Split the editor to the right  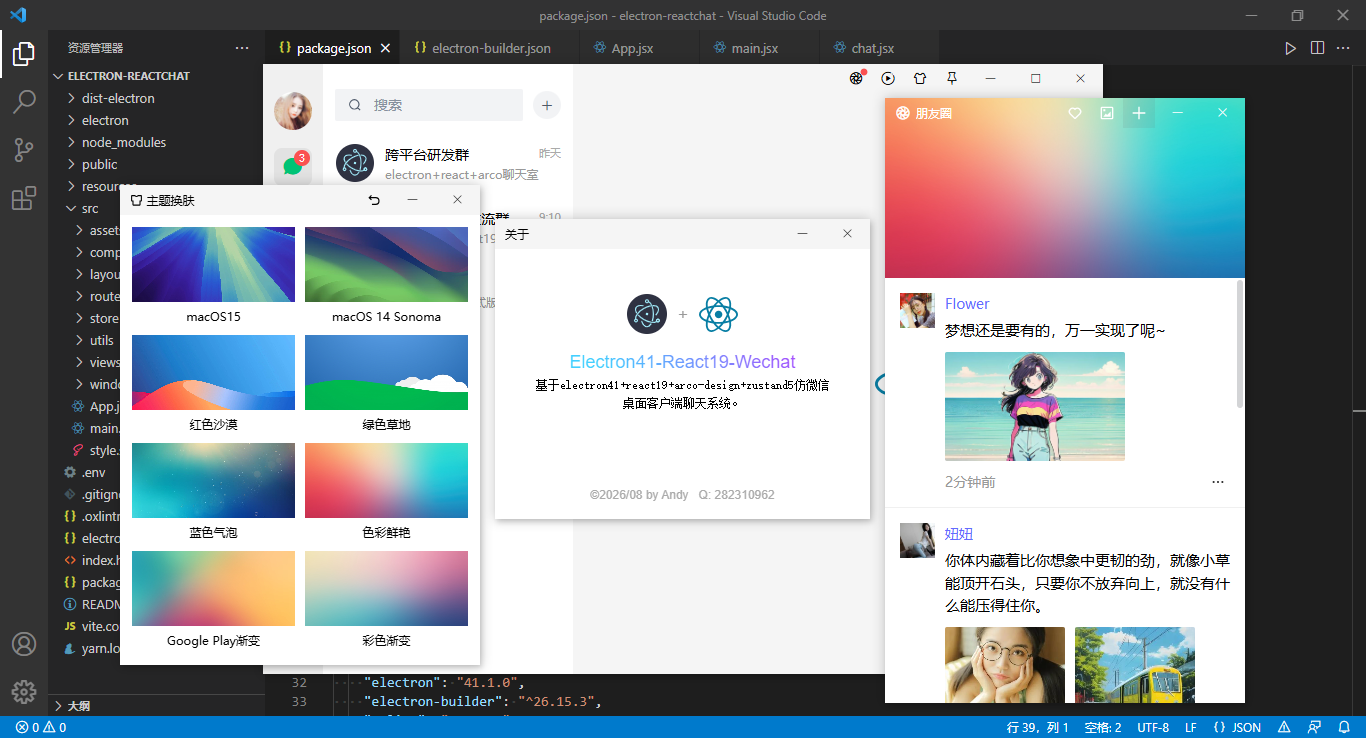(1317, 48)
